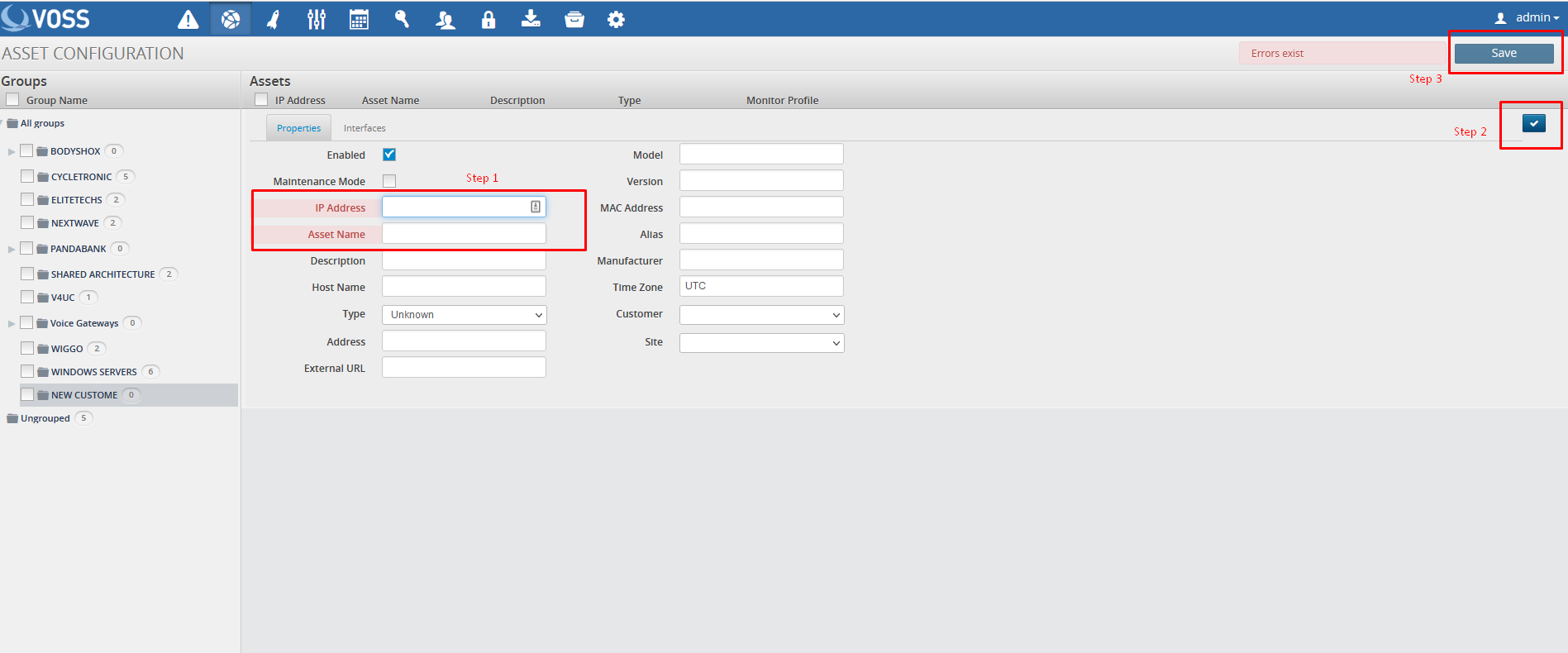Click the blue checkmark confirm button

1533,123
